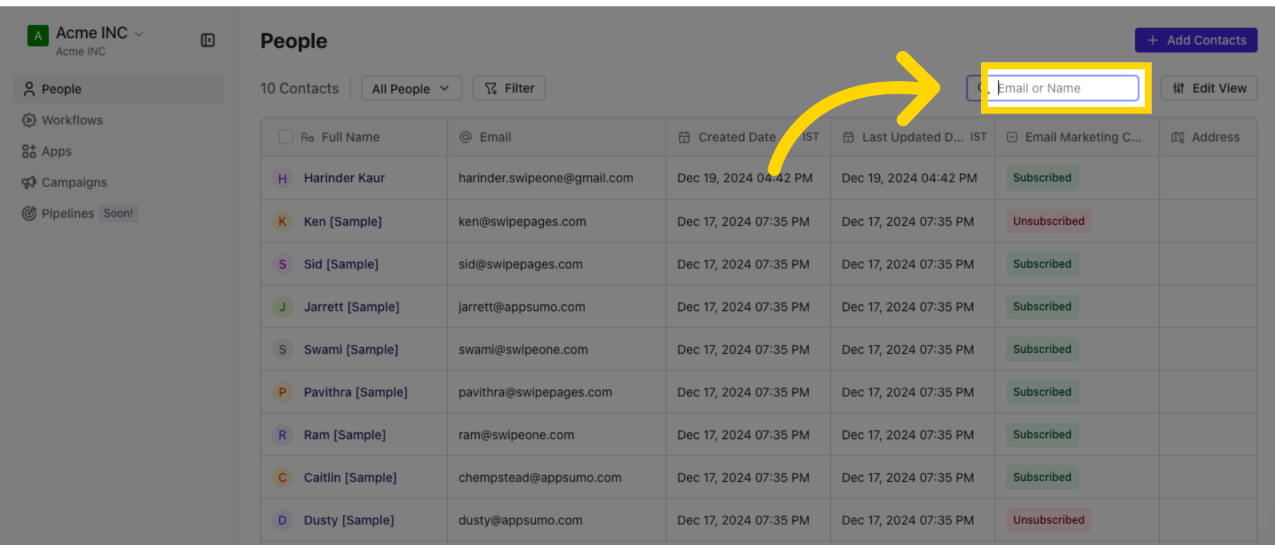Open the Apps menu item

pyautogui.click(x=56, y=151)
